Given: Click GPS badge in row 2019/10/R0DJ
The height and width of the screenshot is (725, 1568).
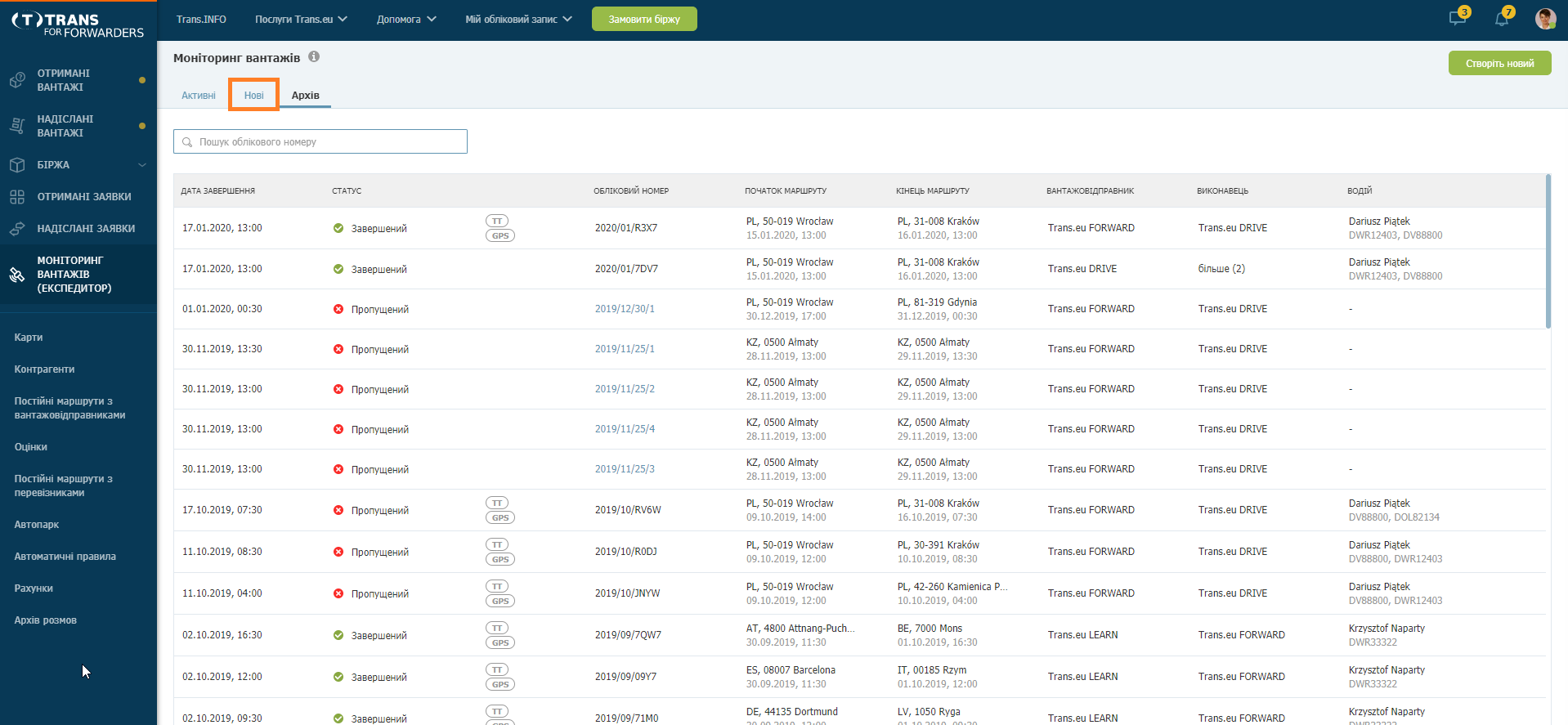Looking at the screenshot, I should coord(500,559).
